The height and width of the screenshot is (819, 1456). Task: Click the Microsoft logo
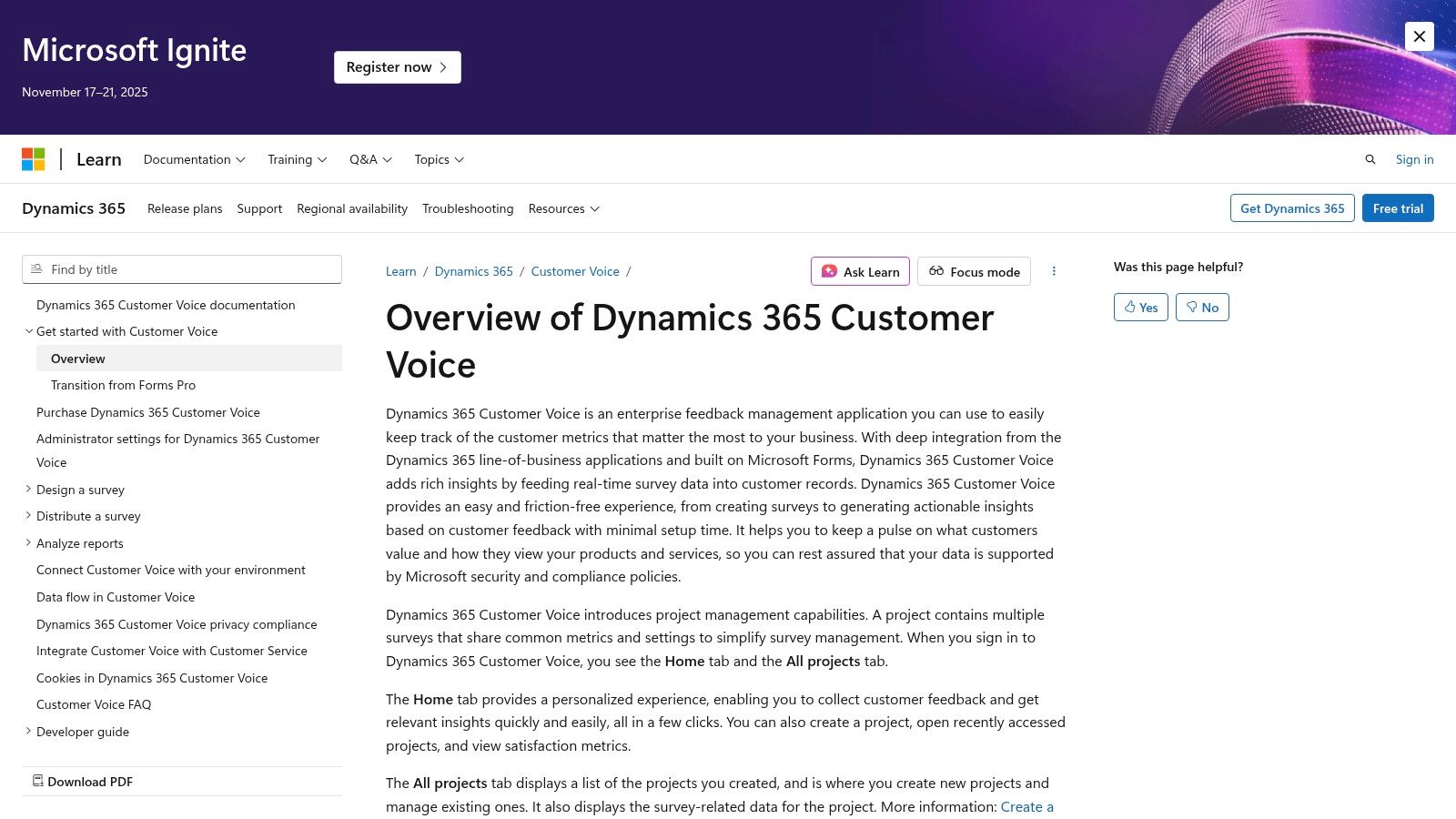[x=34, y=159]
